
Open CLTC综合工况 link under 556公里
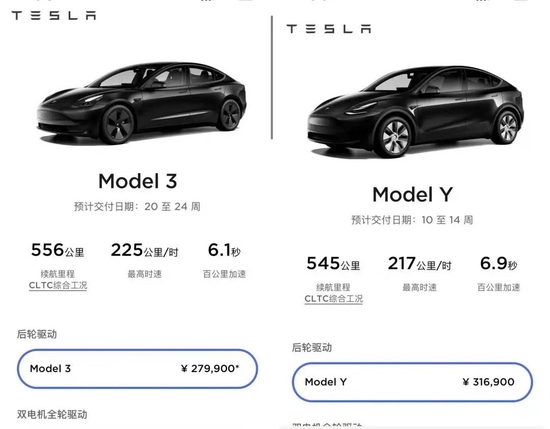[58, 286]
